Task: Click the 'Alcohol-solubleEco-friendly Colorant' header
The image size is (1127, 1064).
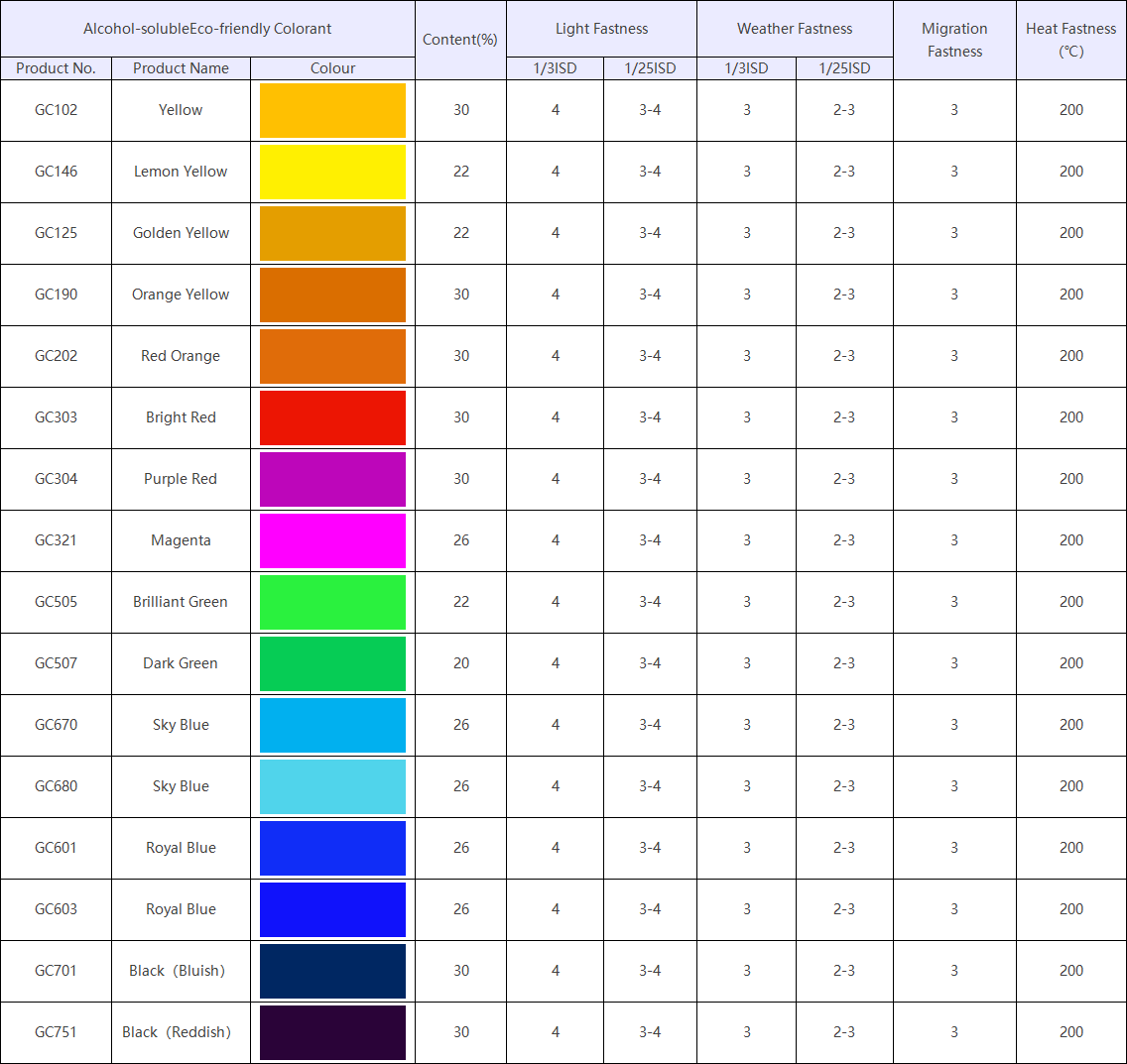Action: pos(207,29)
